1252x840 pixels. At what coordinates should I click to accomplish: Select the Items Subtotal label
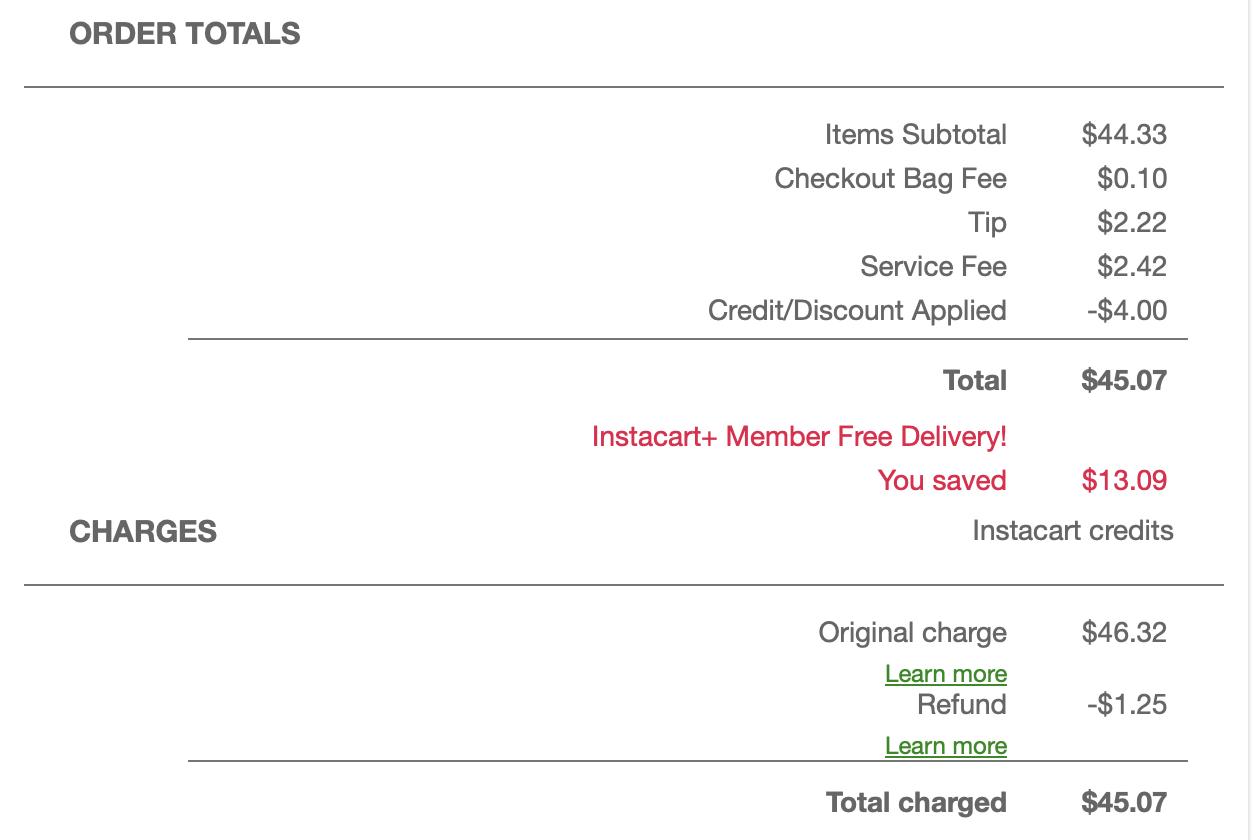(915, 134)
